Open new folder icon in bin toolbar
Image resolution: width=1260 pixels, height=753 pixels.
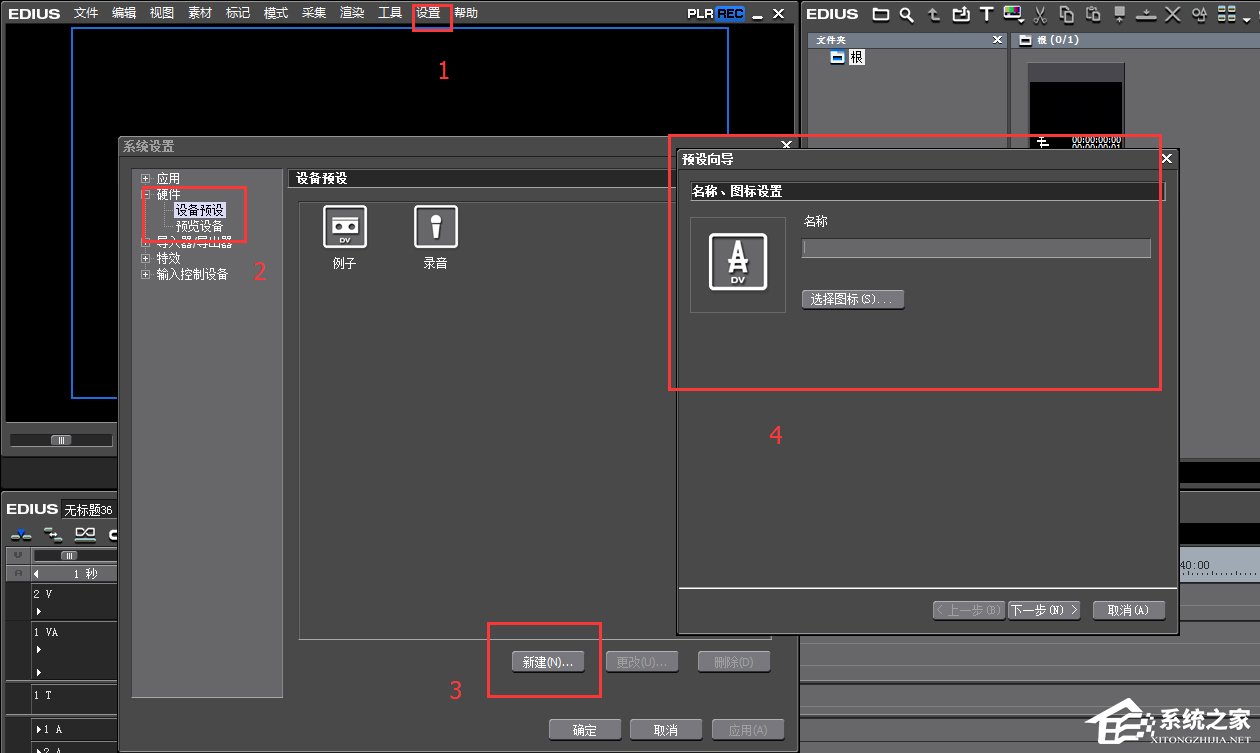point(881,14)
